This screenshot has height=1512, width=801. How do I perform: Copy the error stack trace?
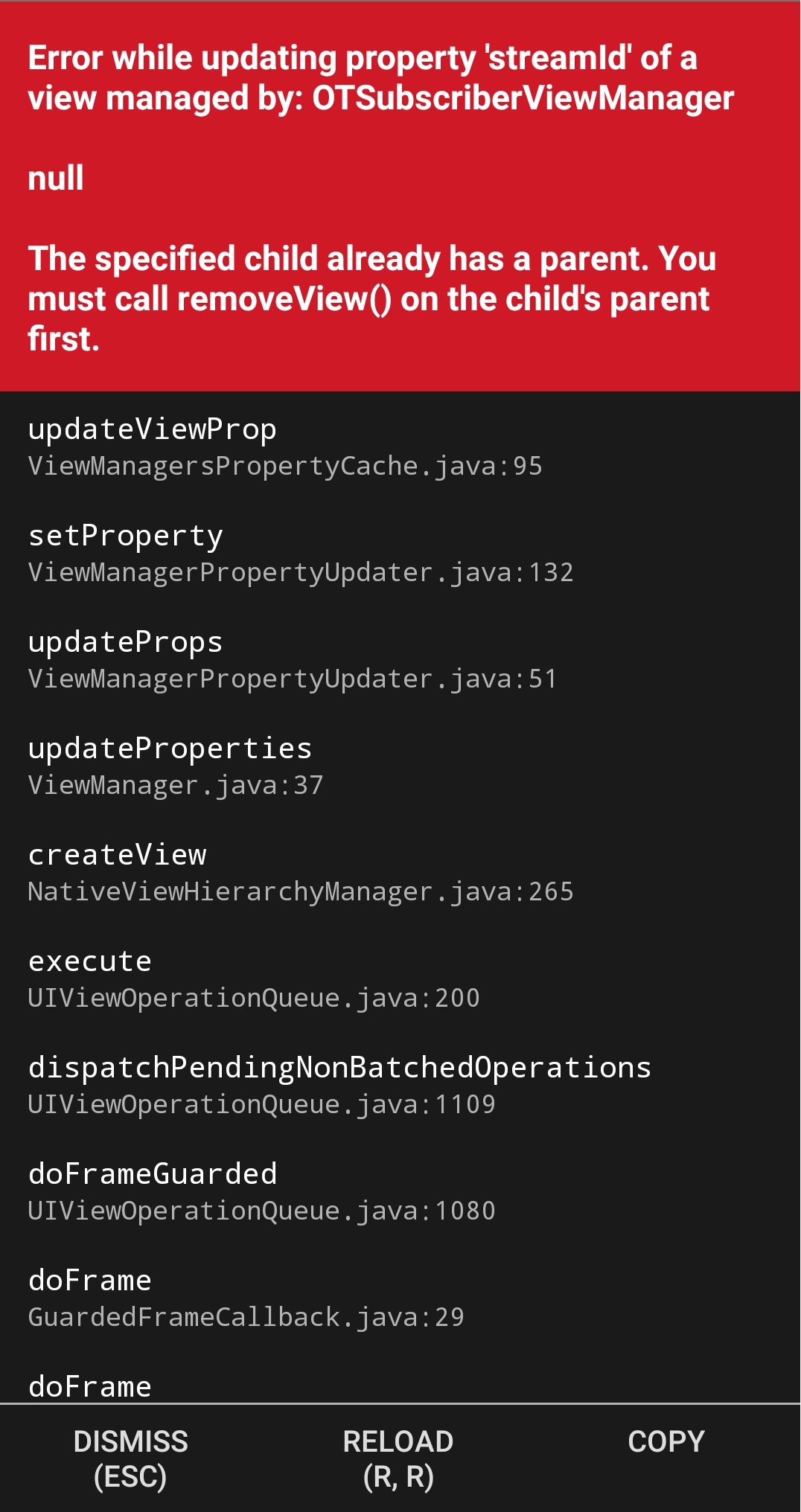665,1440
